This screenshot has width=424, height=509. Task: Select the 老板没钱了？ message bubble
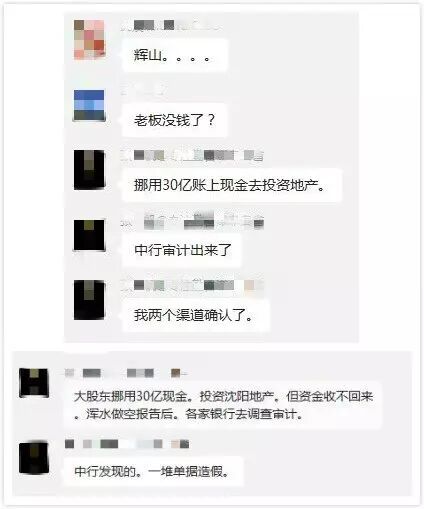click(x=175, y=120)
